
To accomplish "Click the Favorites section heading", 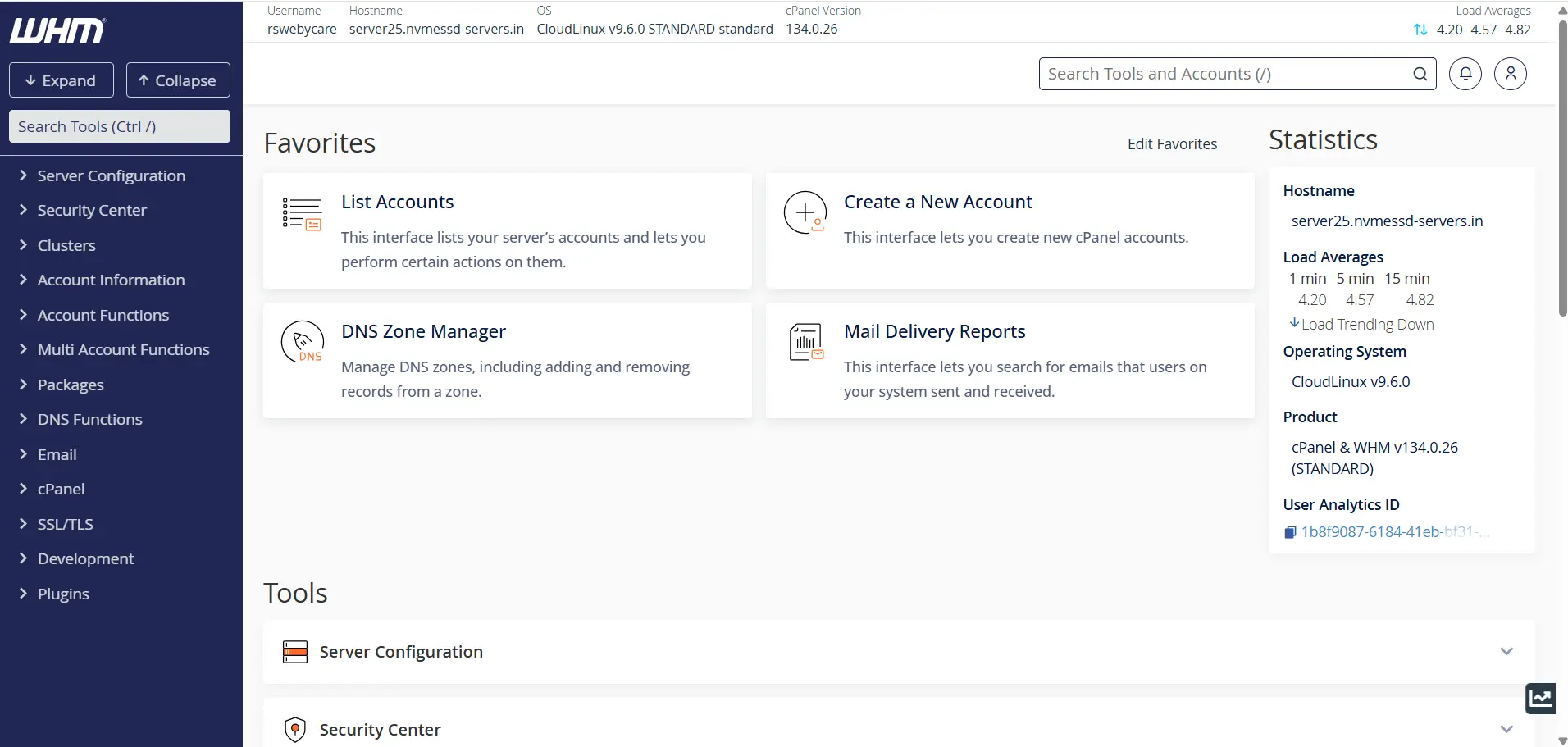I will (320, 143).
